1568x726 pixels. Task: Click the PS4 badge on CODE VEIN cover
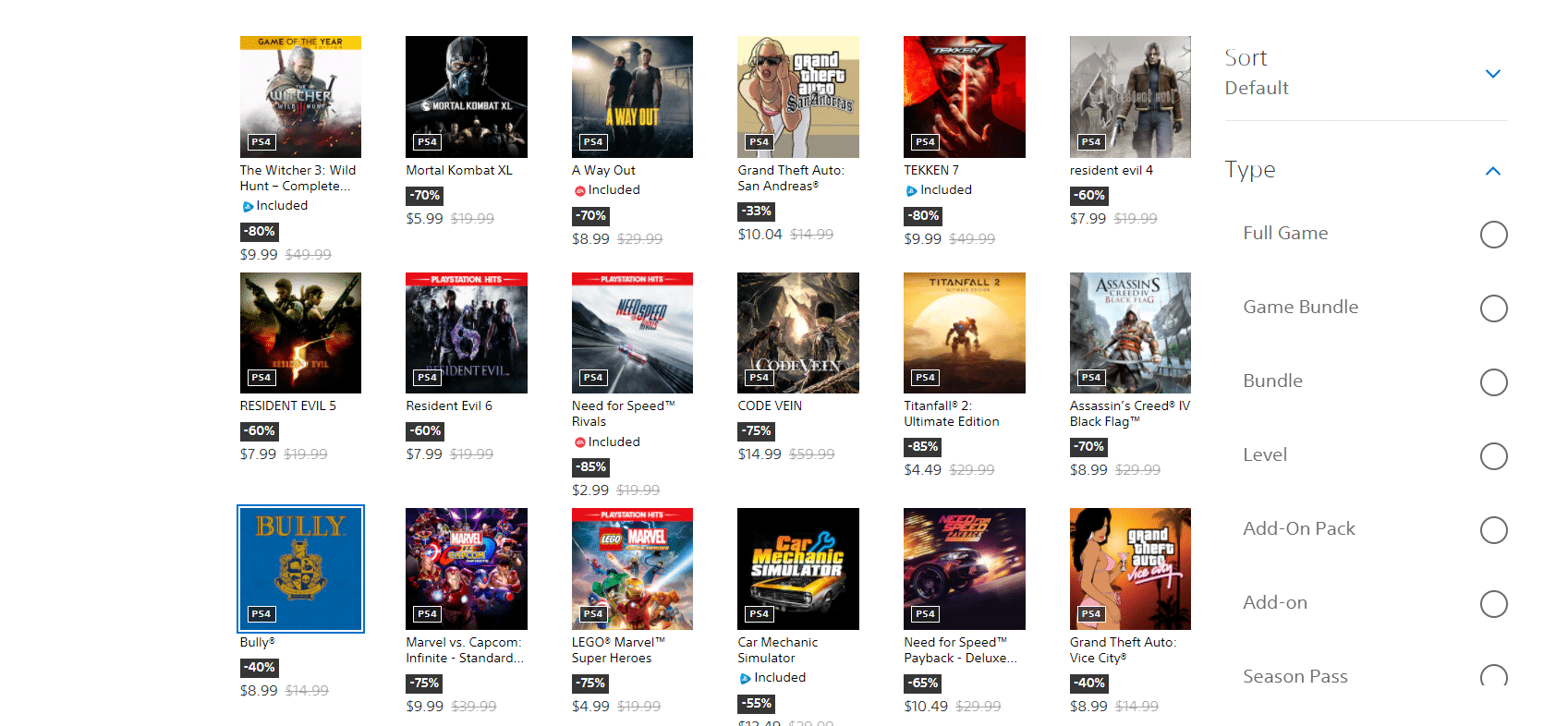coord(759,378)
